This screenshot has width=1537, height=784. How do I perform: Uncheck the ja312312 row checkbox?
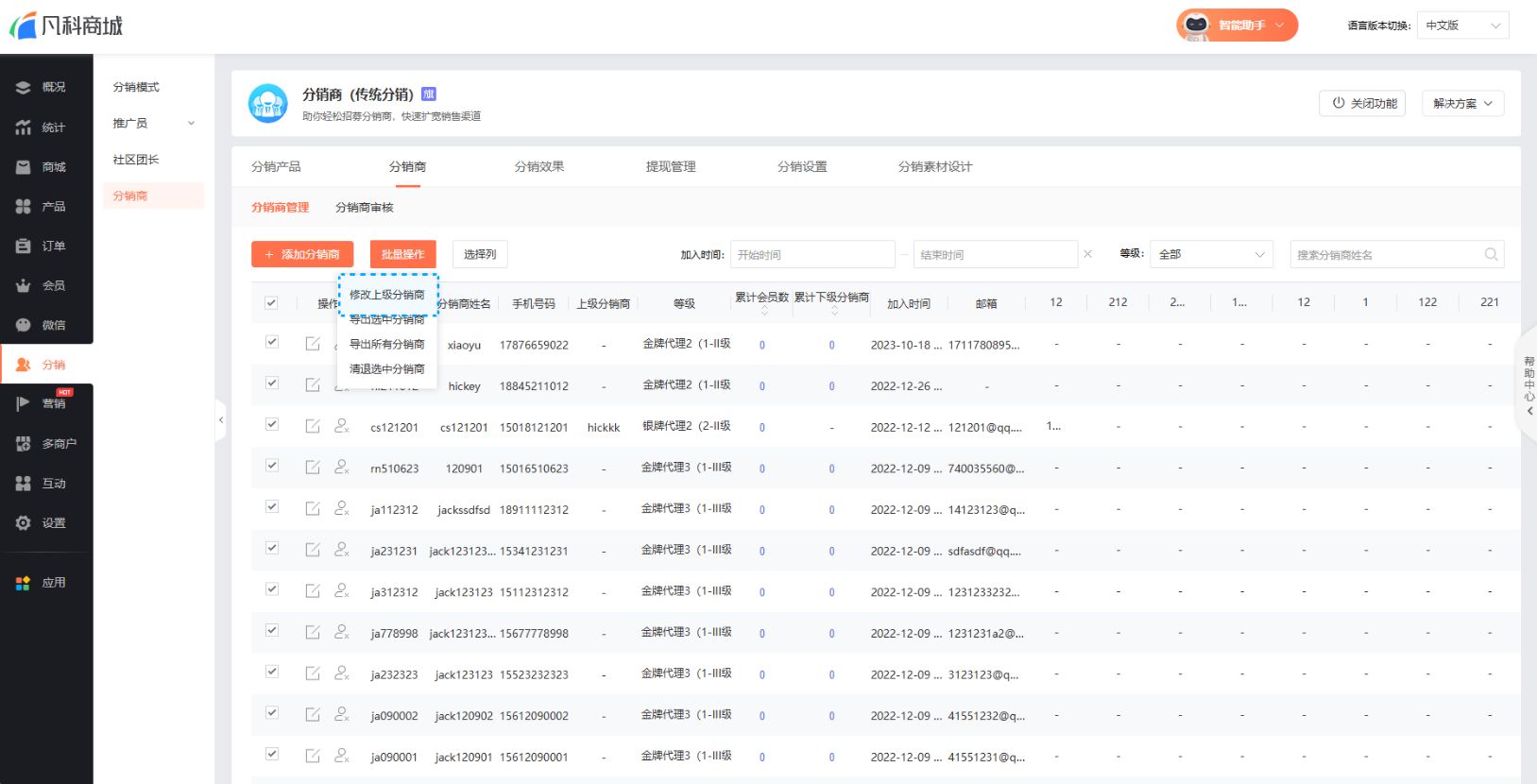tap(272, 589)
